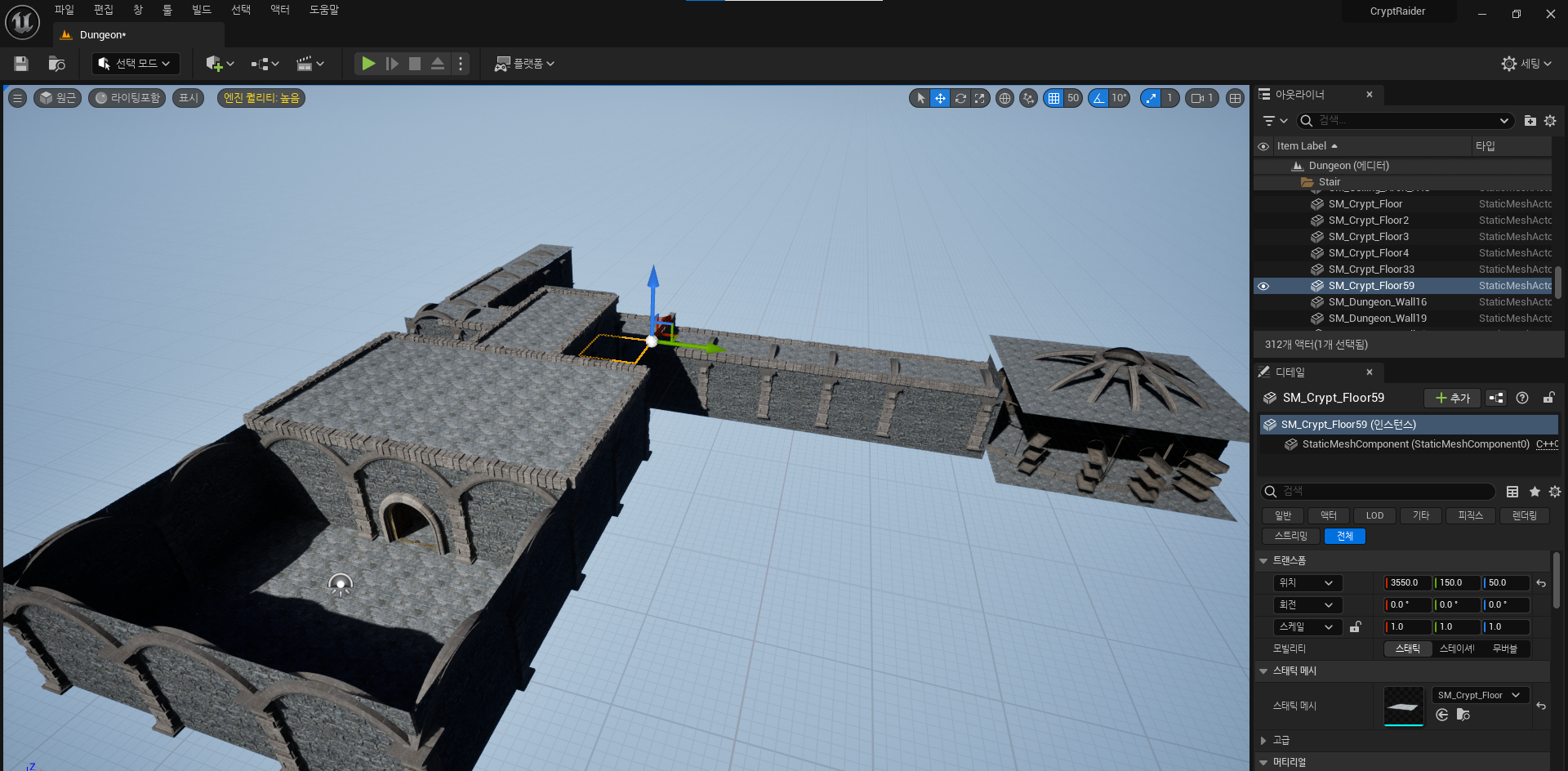The height and width of the screenshot is (771, 1568).
Task: Open outliner settings gear
Action: [1550, 121]
